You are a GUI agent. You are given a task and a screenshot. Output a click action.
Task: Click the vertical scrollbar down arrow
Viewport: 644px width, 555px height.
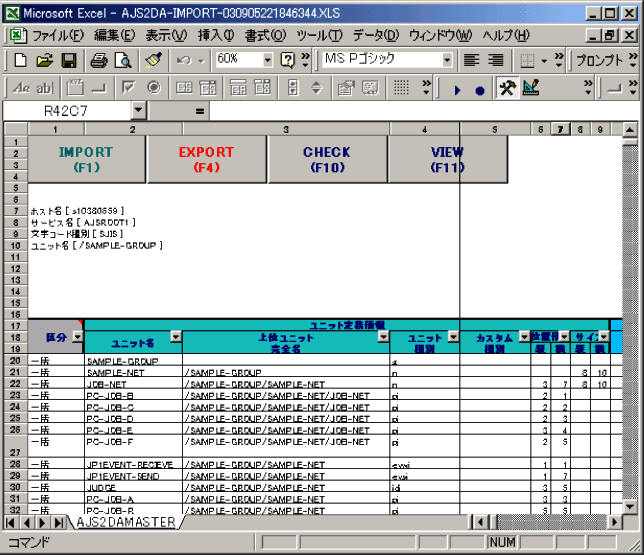629,506
